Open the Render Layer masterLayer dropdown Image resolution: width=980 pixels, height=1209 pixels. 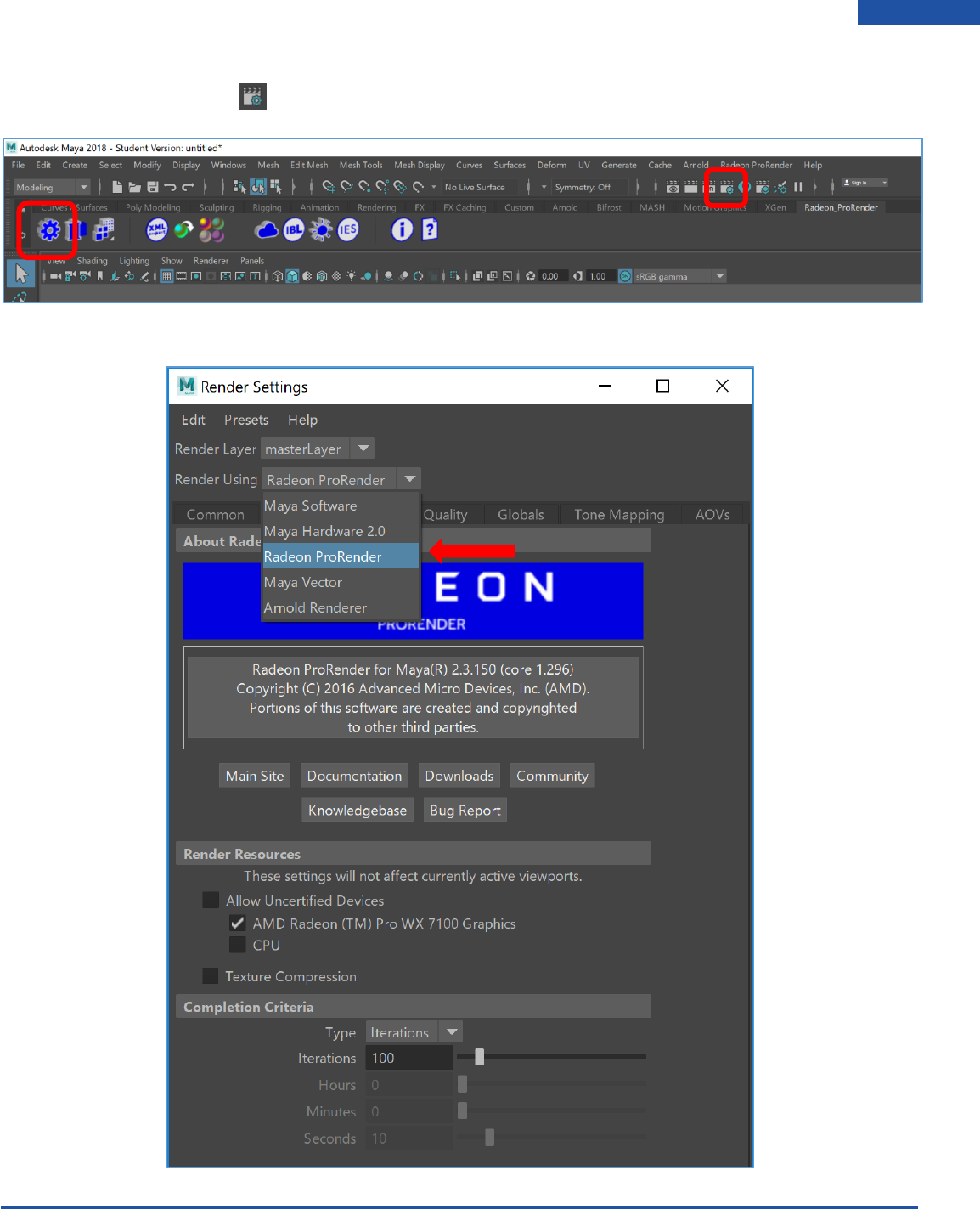tap(317, 449)
